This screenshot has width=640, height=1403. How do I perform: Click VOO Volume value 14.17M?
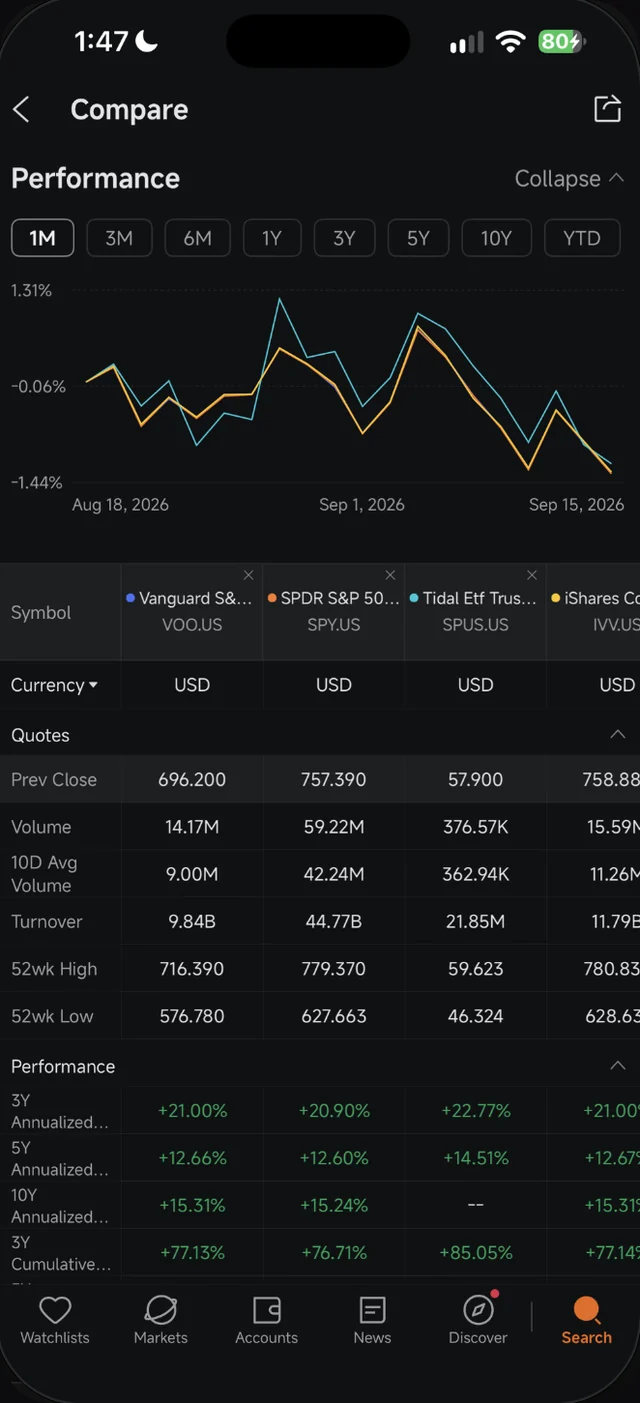pos(192,827)
